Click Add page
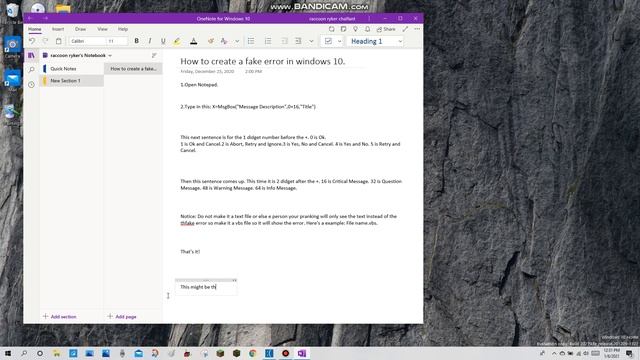This screenshot has height=360, width=640. (x=122, y=317)
